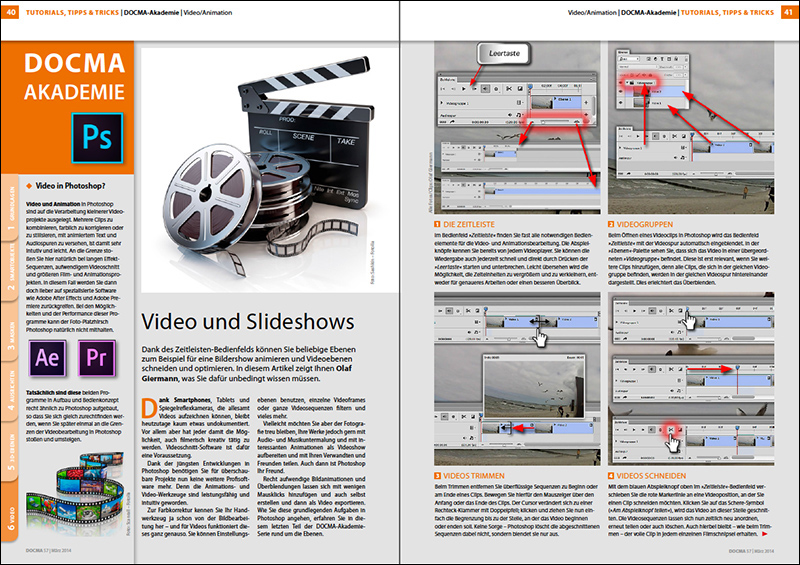800x565 pixels.
Task: Click settings gear in step 1 top timeline
Action: point(496,89)
